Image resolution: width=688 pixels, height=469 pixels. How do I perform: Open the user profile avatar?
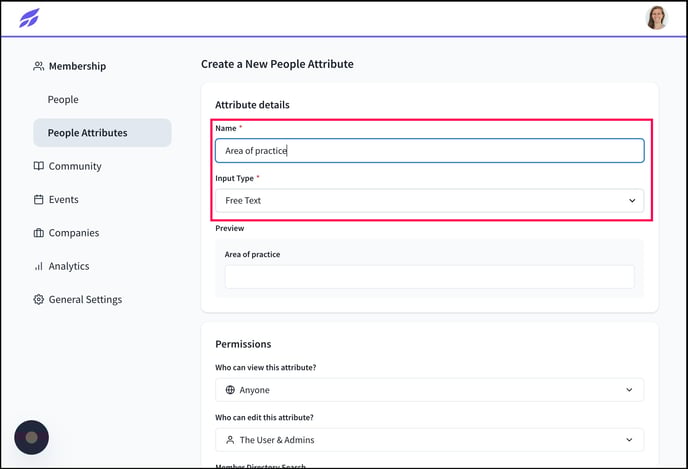[656, 18]
